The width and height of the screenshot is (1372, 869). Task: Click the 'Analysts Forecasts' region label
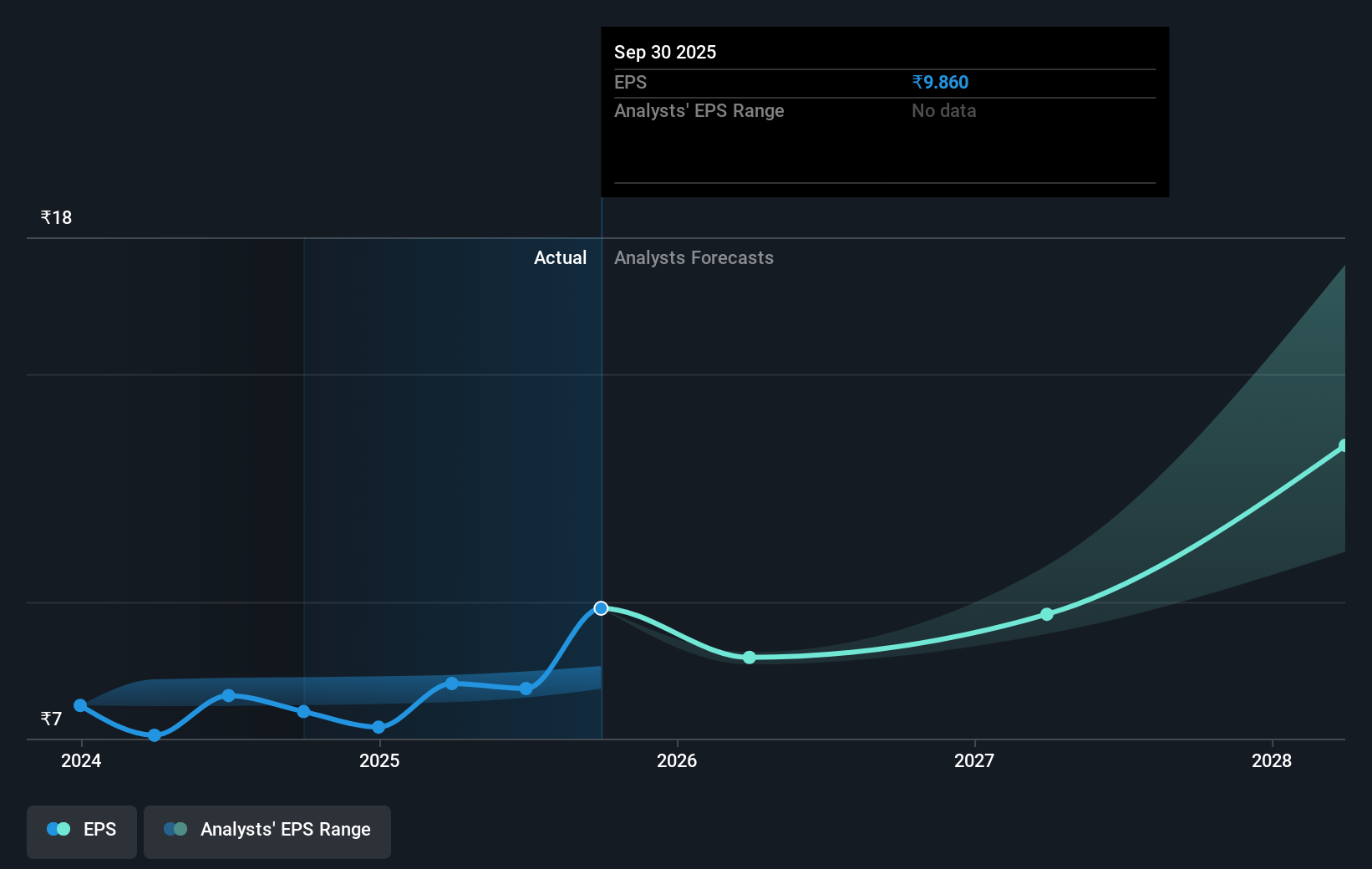tap(694, 257)
